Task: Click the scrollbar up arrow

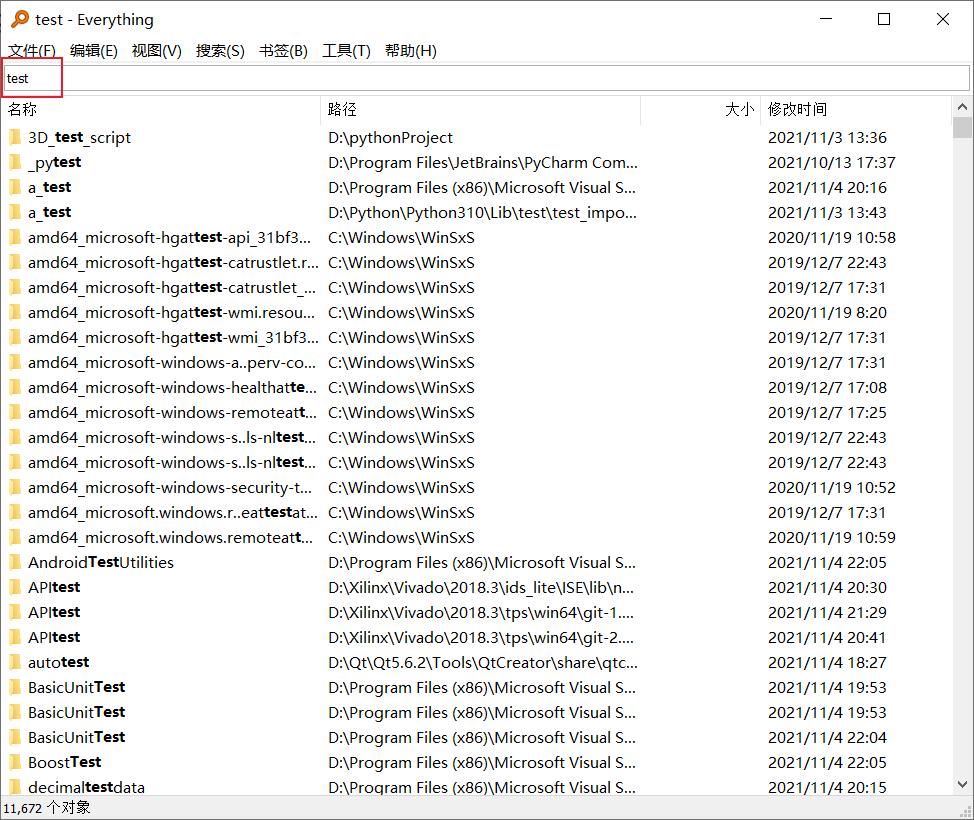Action: [963, 104]
